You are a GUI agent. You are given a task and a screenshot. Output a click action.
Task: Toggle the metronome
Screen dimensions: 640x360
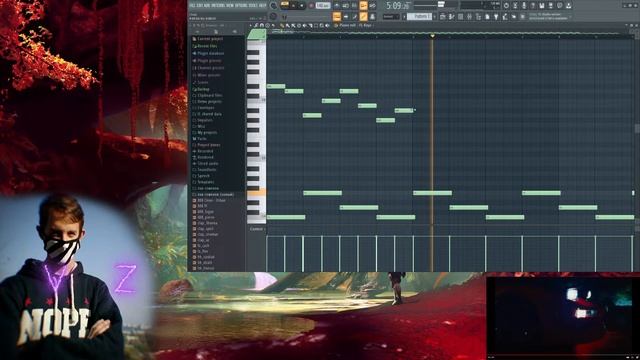point(337,5)
